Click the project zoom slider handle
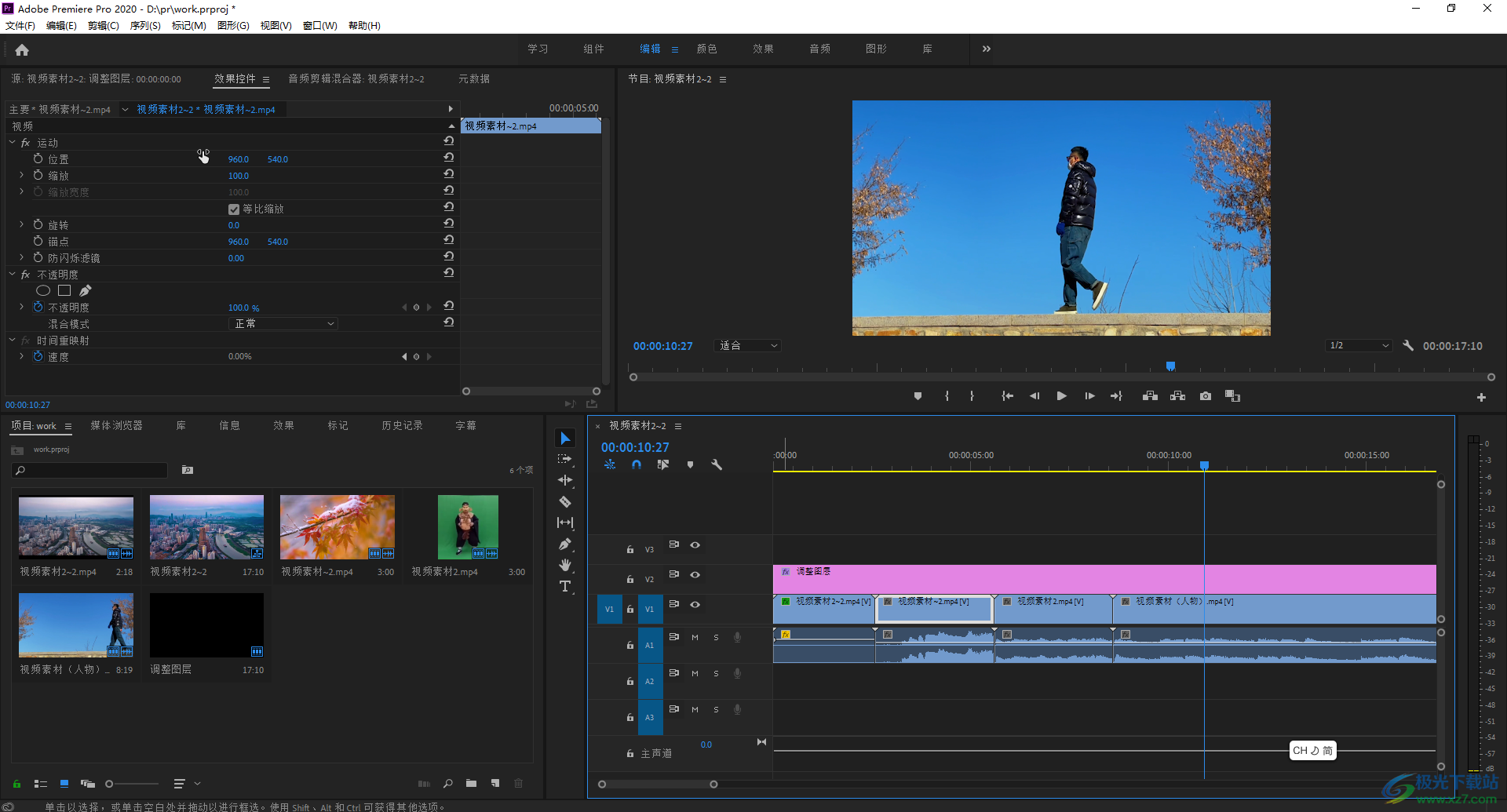The height and width of the screenshot is (812, 1507). click(109, 784)
